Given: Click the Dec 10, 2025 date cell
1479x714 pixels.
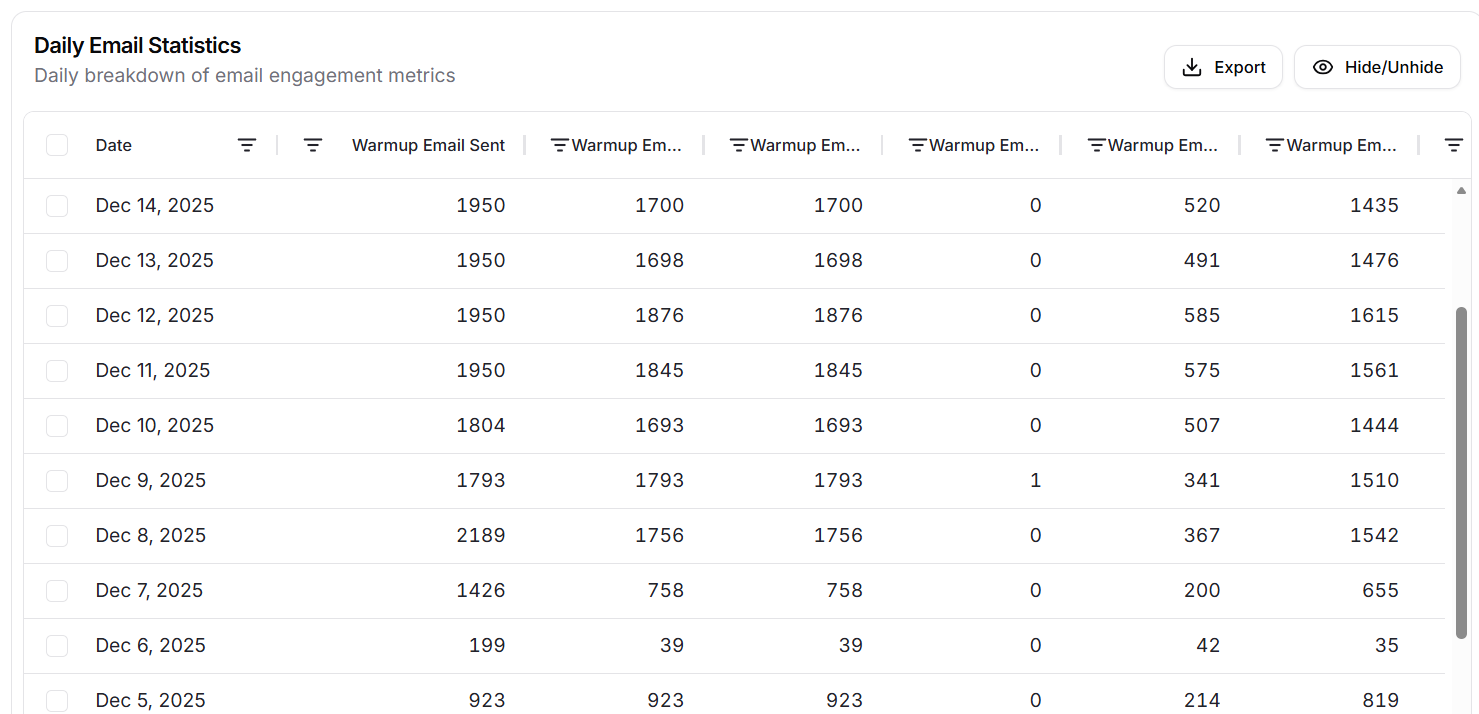Looking at the screenshot, I should [155, 426].
